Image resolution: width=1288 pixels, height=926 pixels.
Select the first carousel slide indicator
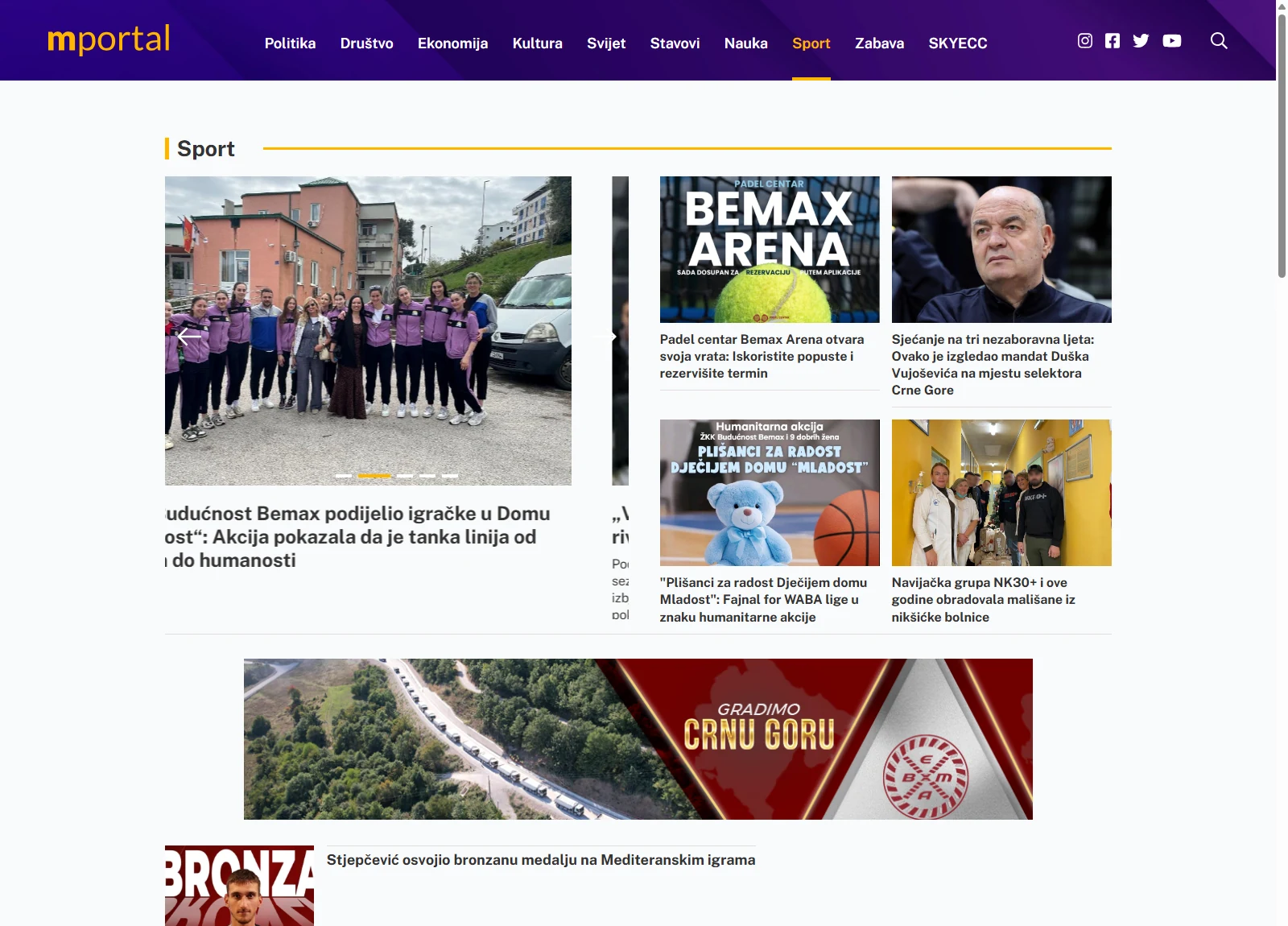pos(344,476)
